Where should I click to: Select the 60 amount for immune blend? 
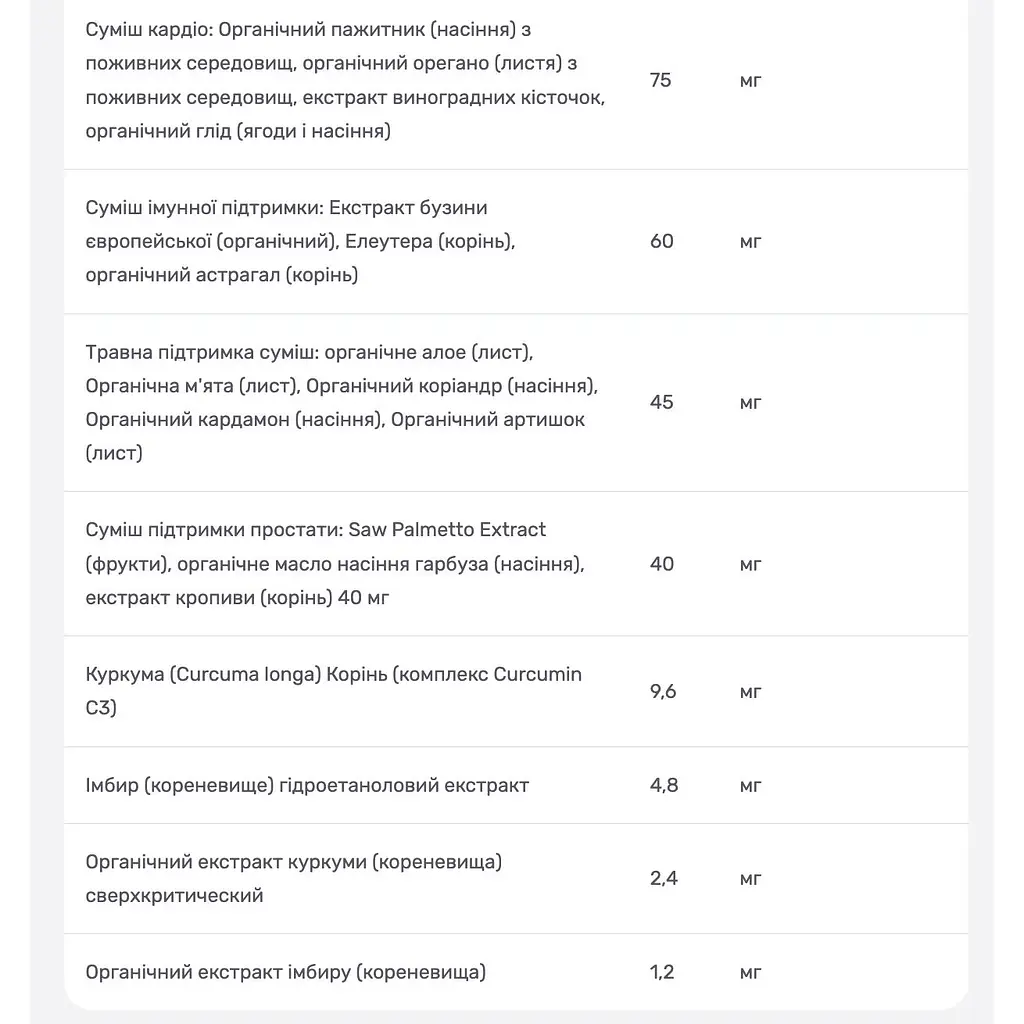pyautogui.click(x=662, y=241)
